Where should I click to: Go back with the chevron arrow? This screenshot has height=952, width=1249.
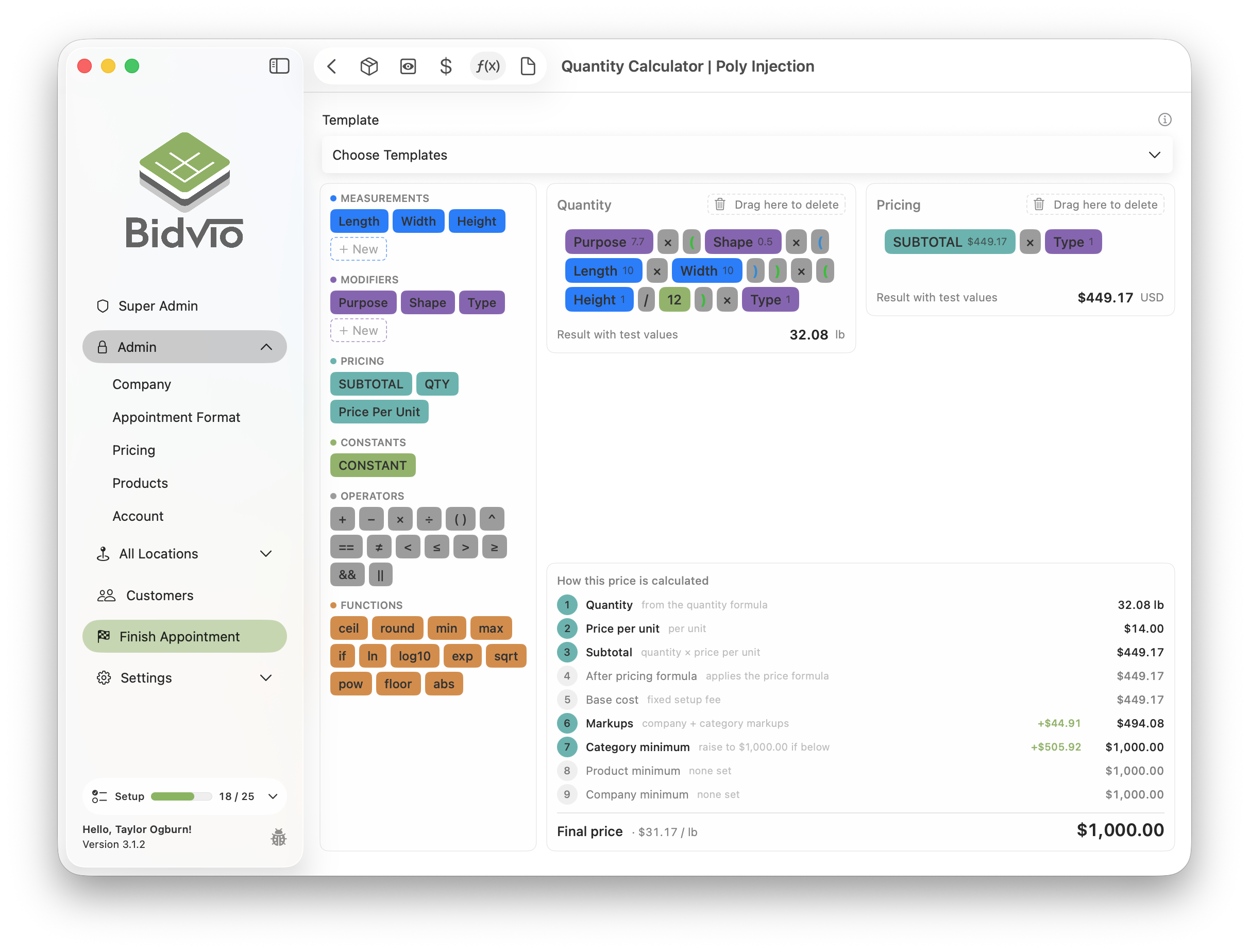pos(332,66)
